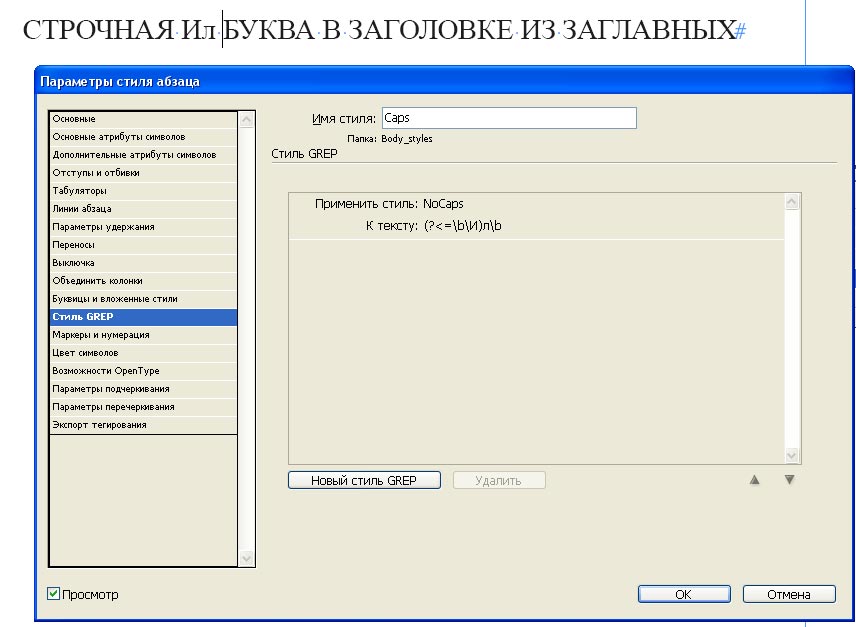Click GREP styles list scroll down arrow

point(792,455)
